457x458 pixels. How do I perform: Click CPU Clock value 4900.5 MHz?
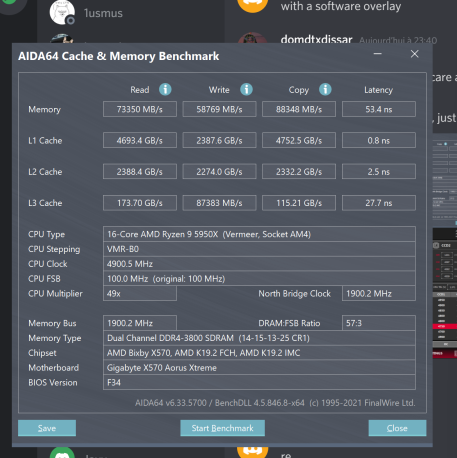pyautogui.click(x=259, y=264)
